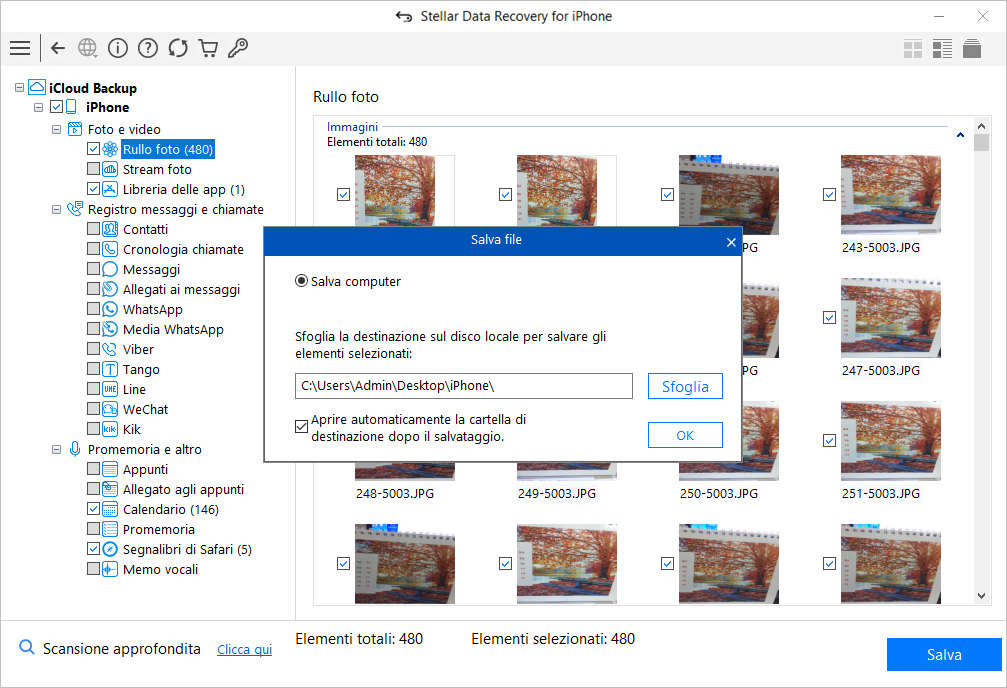This screenshot has width=1007, height=688.
Task: Click the update refresh arrows icon
Action: [x=178, y=48]
